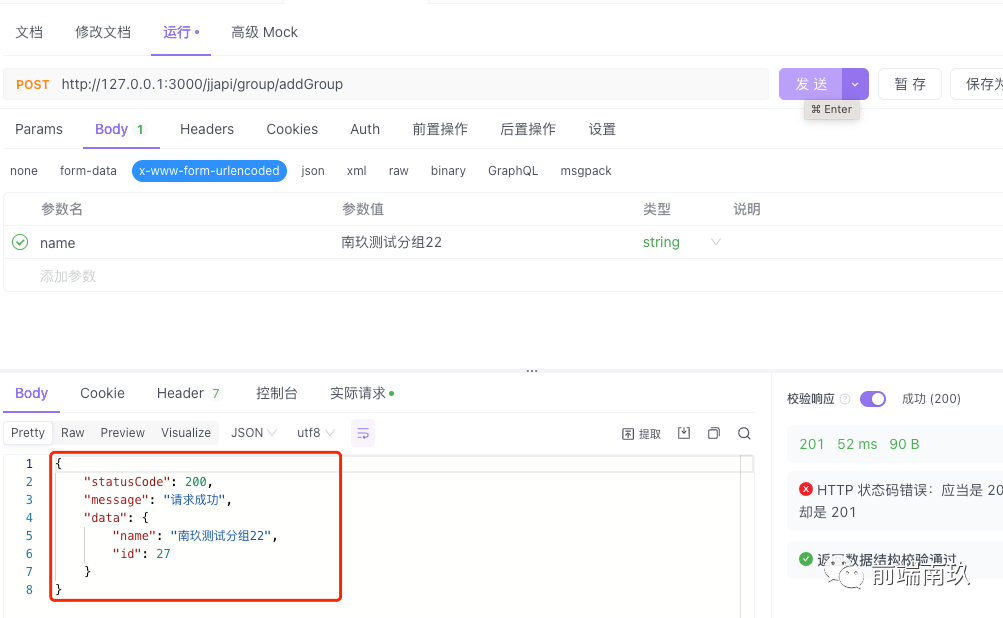Download the response body via save icon
1003x618 pixels.
(684, 433)
